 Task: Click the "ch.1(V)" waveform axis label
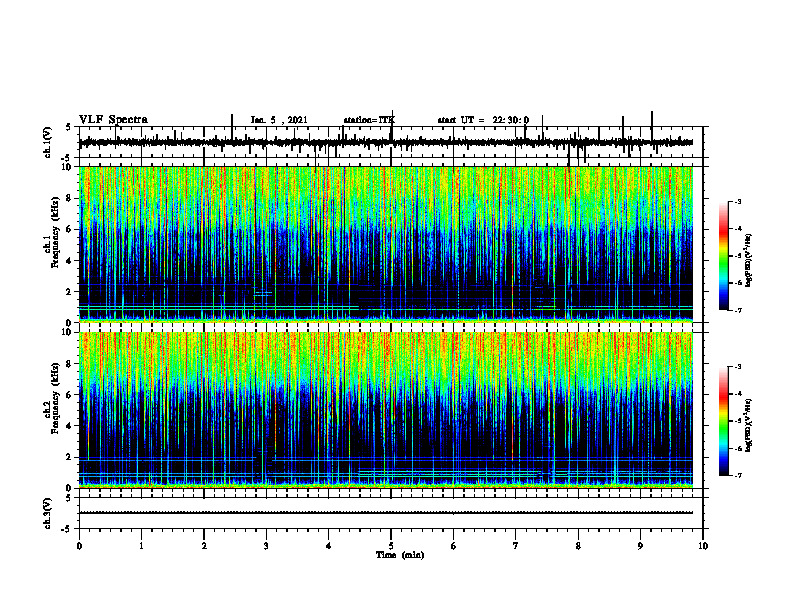(47, 142)
